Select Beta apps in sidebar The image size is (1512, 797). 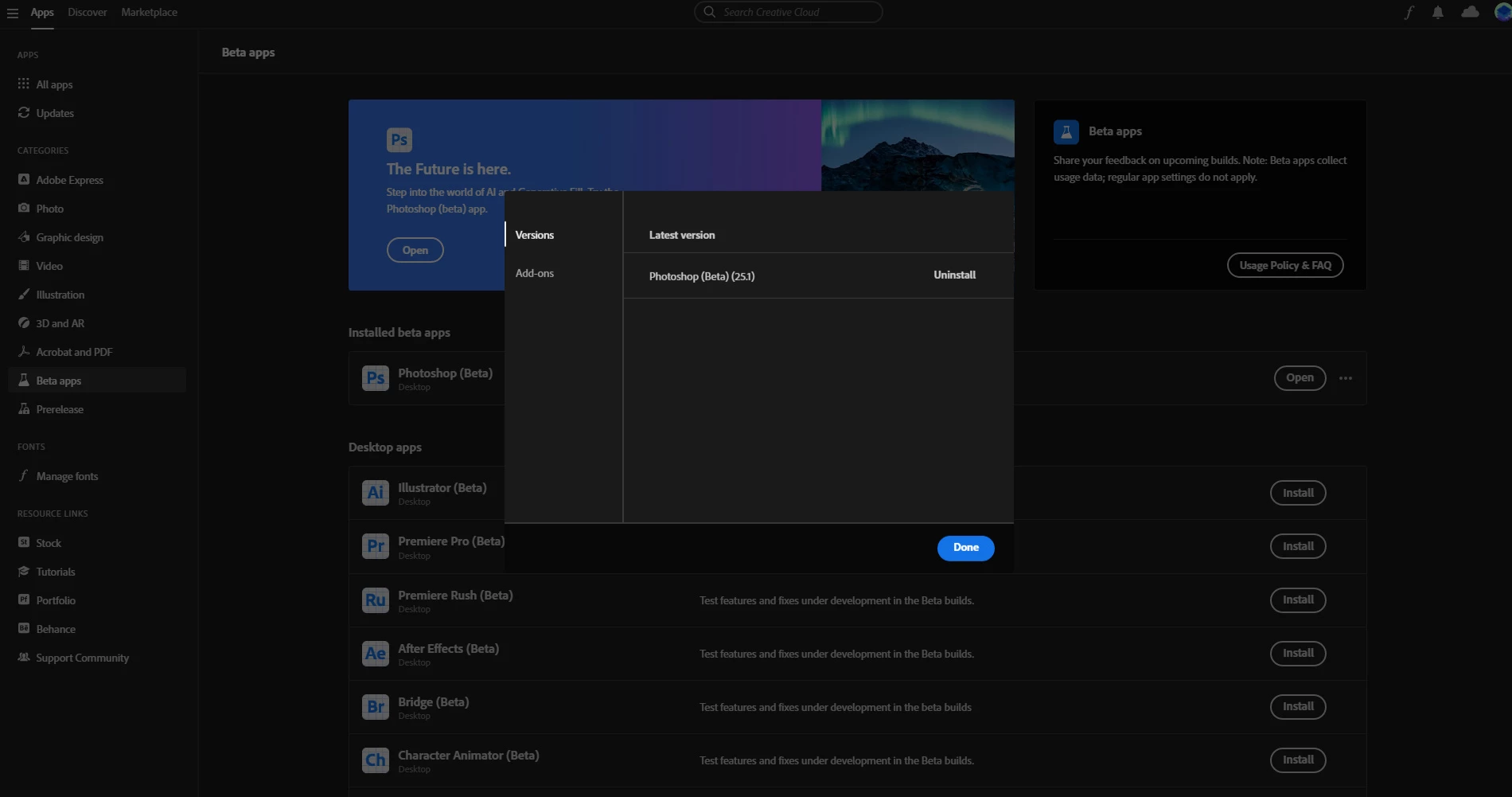[x=97, y=381]
